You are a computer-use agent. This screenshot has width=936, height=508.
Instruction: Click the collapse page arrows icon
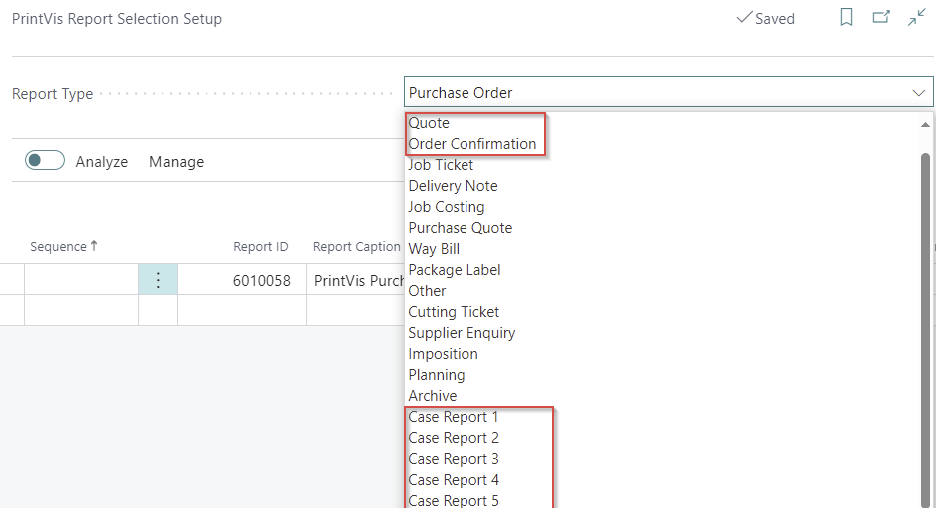[916, 18]
